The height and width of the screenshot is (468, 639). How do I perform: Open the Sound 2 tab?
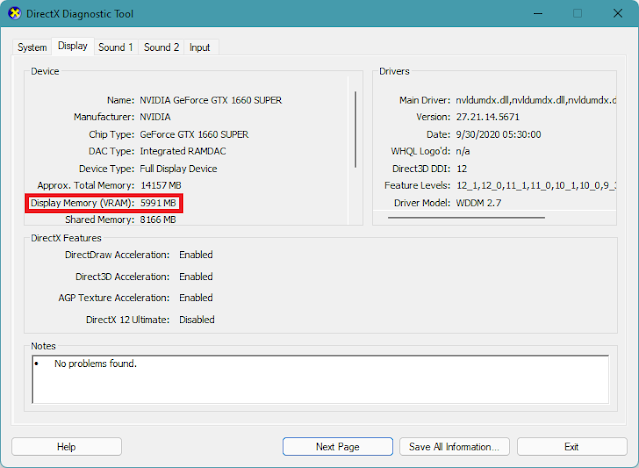(161, 47)
